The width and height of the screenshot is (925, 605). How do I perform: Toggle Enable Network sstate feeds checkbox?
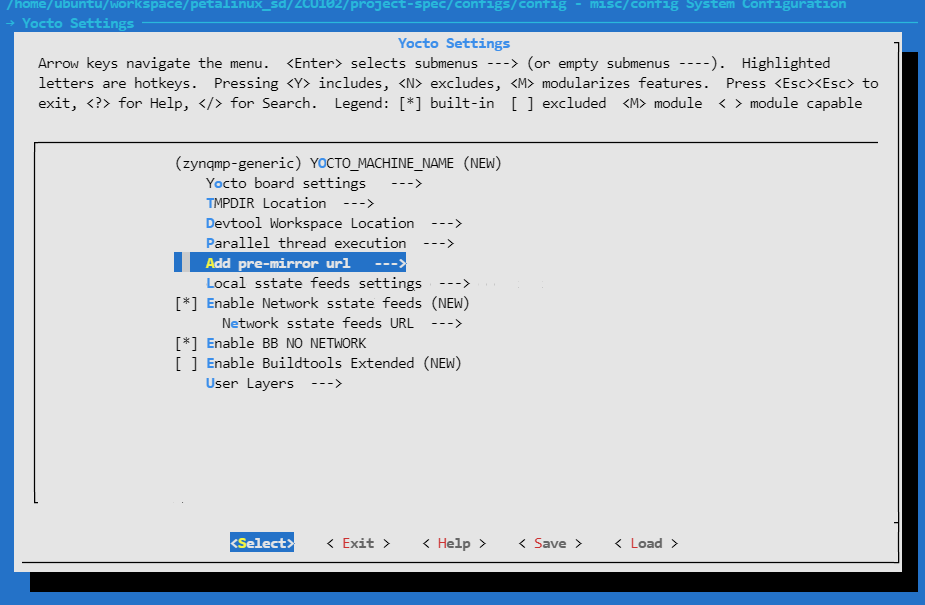(186, 304)
